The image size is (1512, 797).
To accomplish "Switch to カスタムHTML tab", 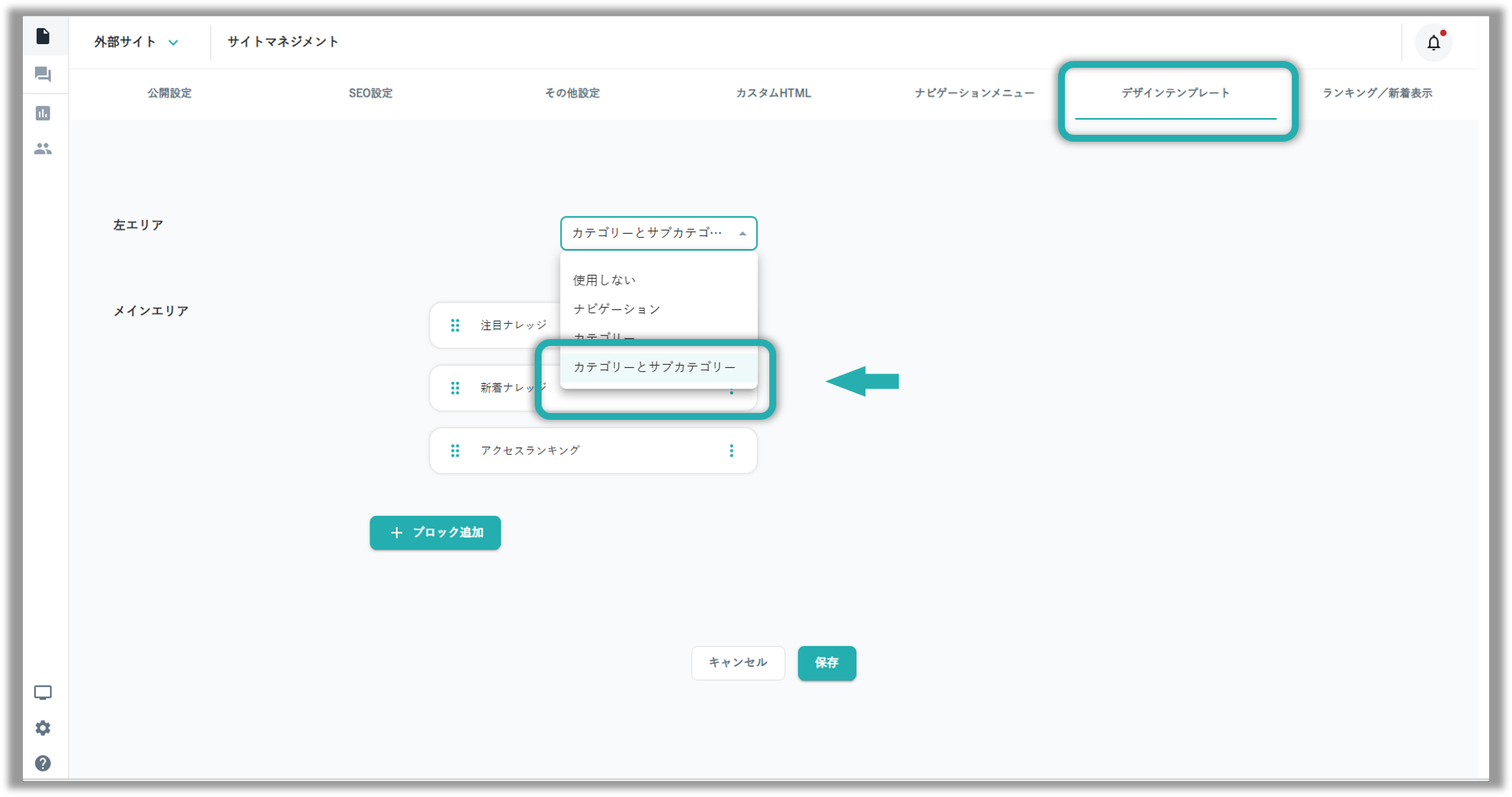I will [773, 93].
